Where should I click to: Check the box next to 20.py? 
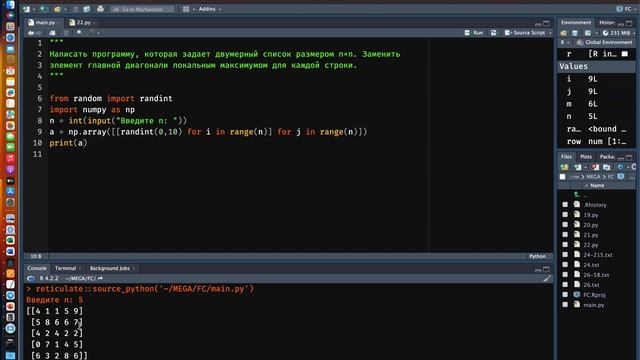click(565, 224)
